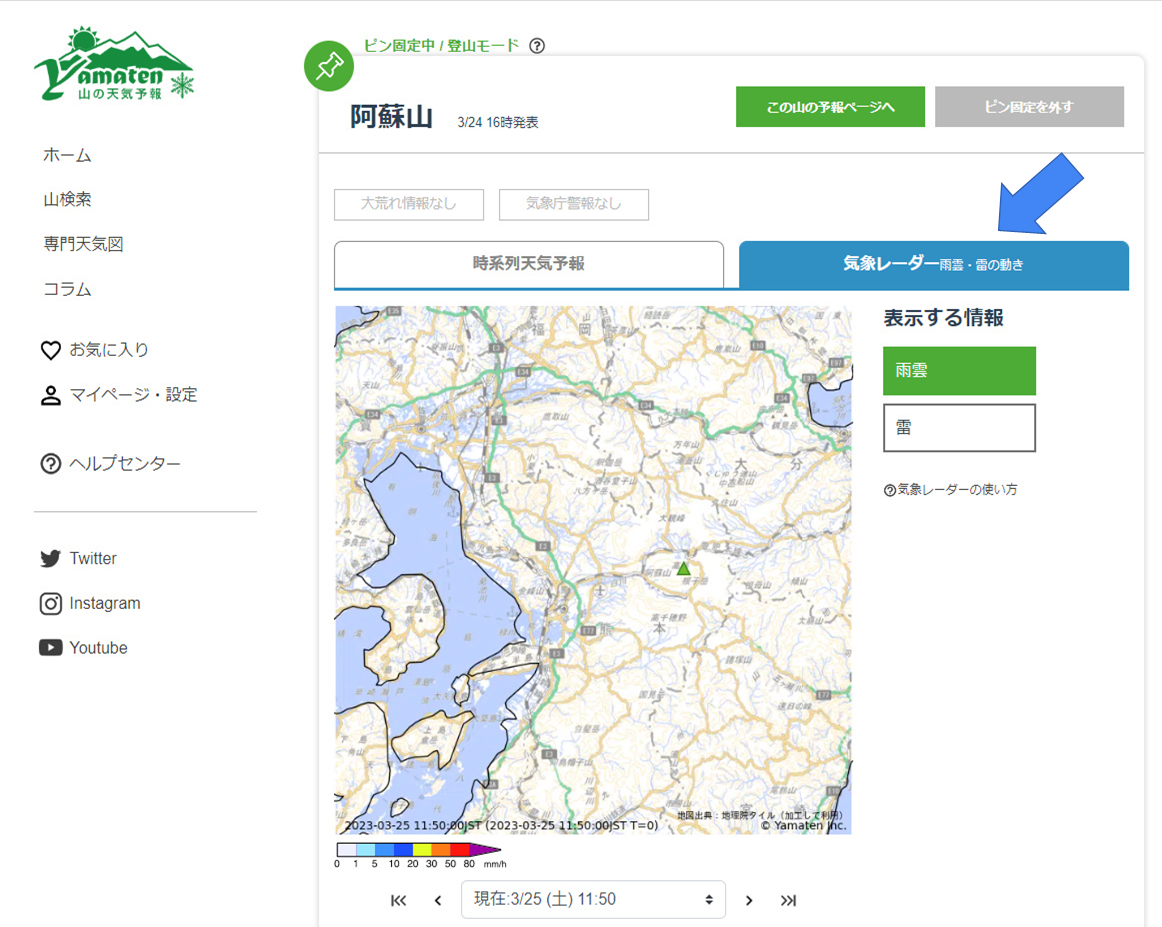Jump to first radar frame
The image size is (1162, 927).
click(x=399, y=900)
